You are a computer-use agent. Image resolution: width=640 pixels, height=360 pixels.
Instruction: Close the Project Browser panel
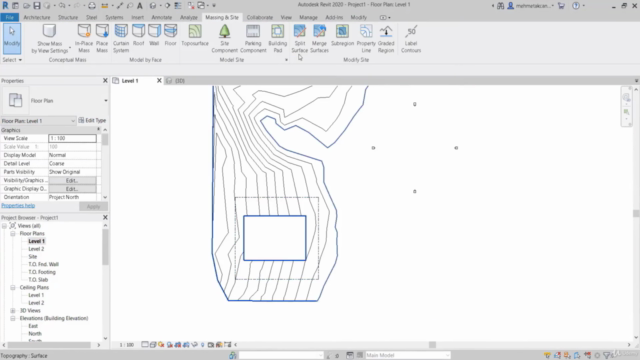(105, 218)
